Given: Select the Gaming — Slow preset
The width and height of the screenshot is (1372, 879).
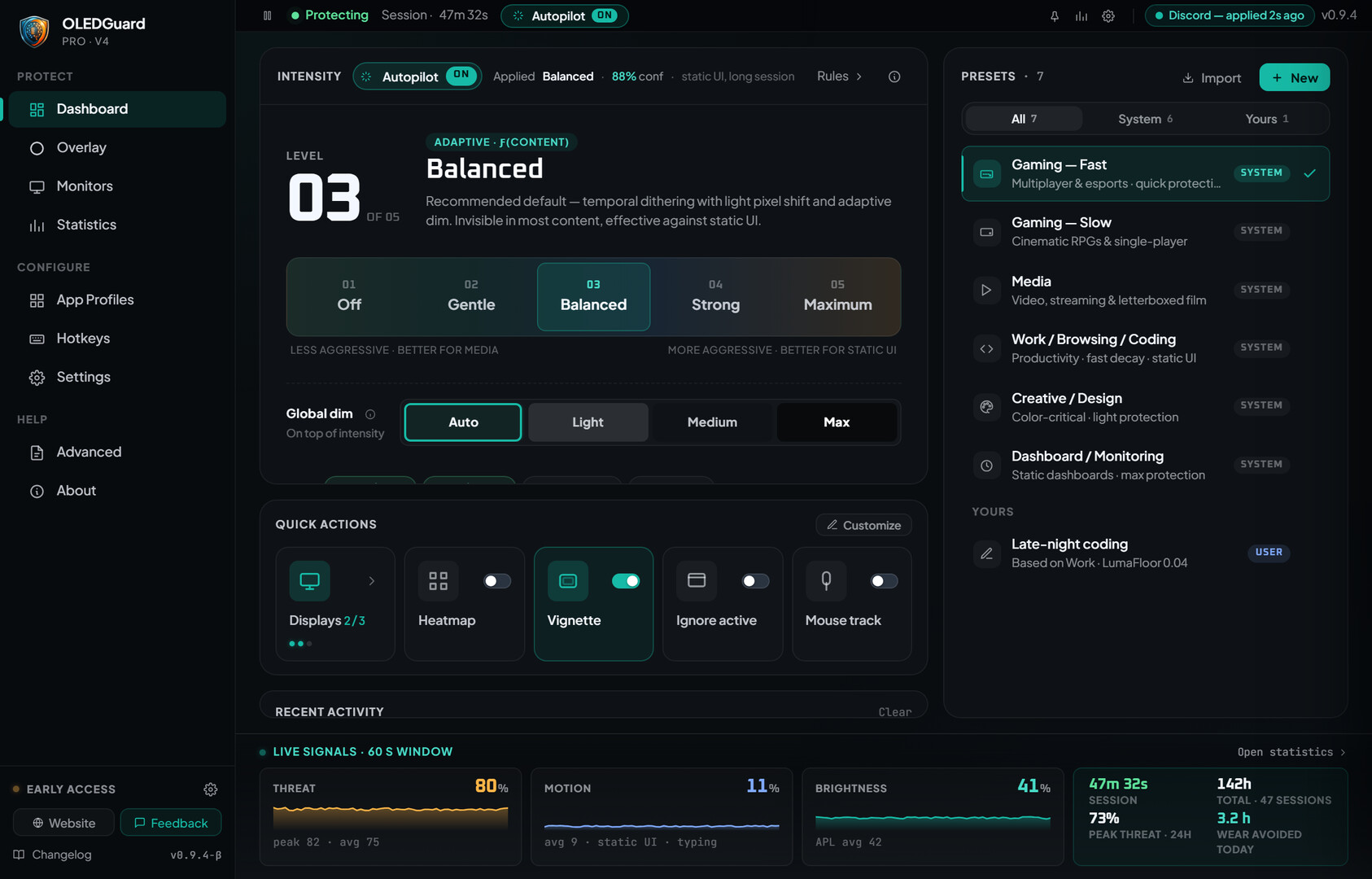Looking at the screenshot, I should [1145, 231].
